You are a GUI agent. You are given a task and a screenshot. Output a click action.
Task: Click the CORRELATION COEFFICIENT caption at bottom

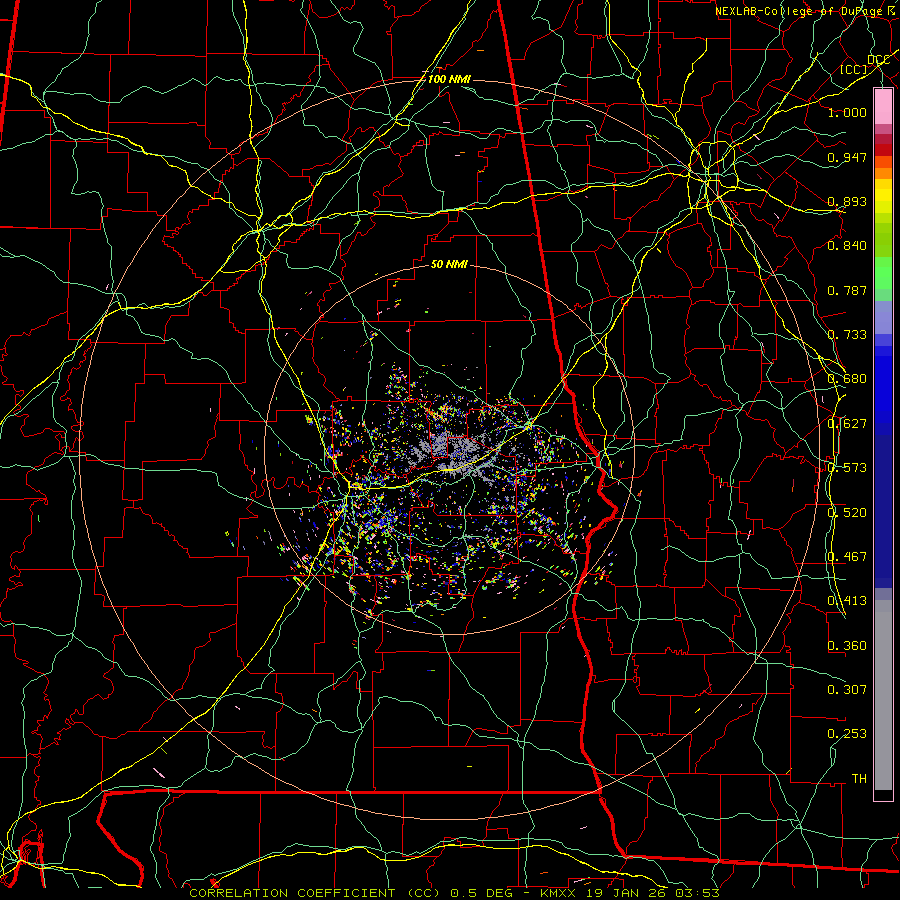coord(454,893)
